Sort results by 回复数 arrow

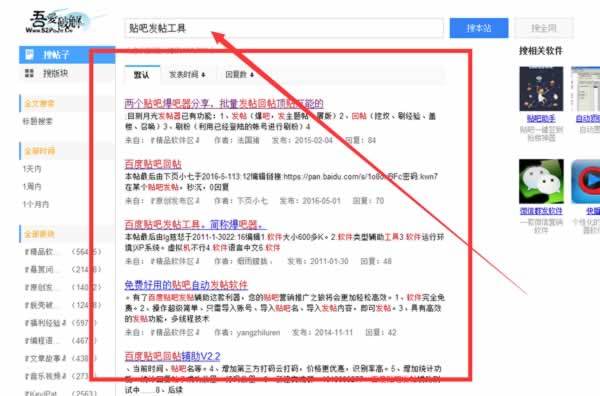pos(252,75)
